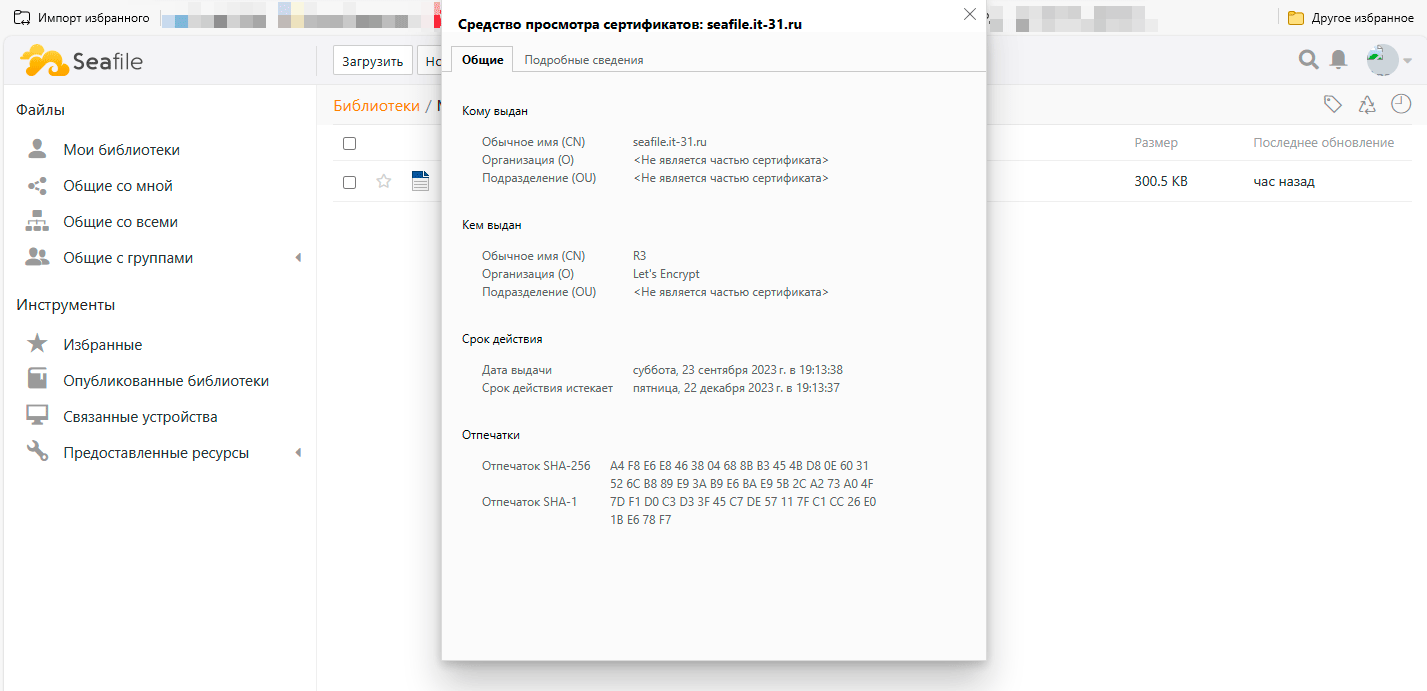This screenshot has height=691, width=1427.
Task: Switch to Подробные сведения tab
Action: [x=584, y=60]
